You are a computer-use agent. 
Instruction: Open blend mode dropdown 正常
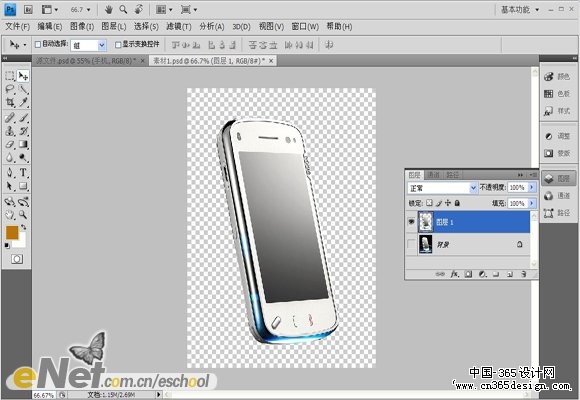tap(442, 188)
